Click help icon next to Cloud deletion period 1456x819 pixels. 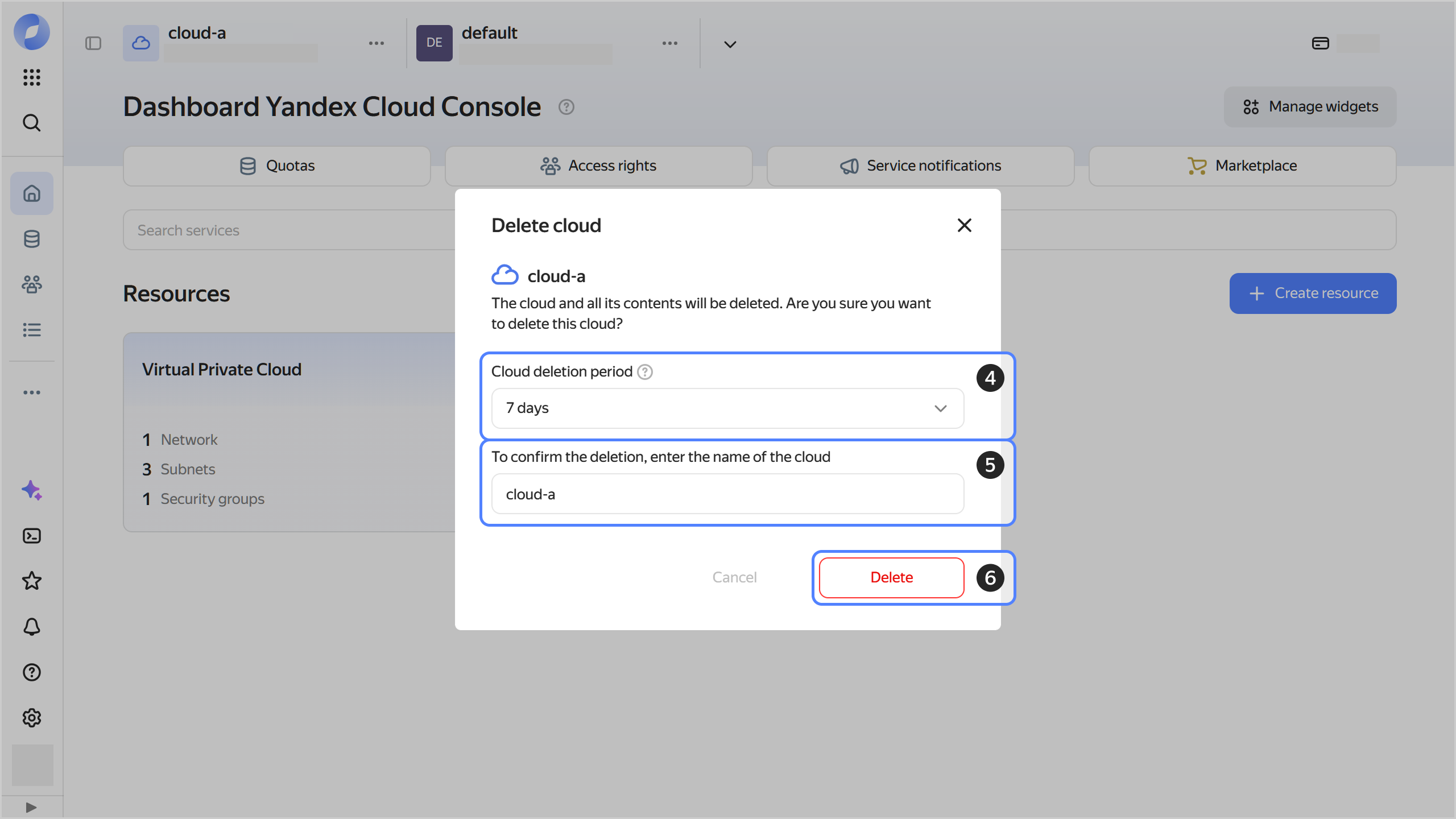[645, 372]
